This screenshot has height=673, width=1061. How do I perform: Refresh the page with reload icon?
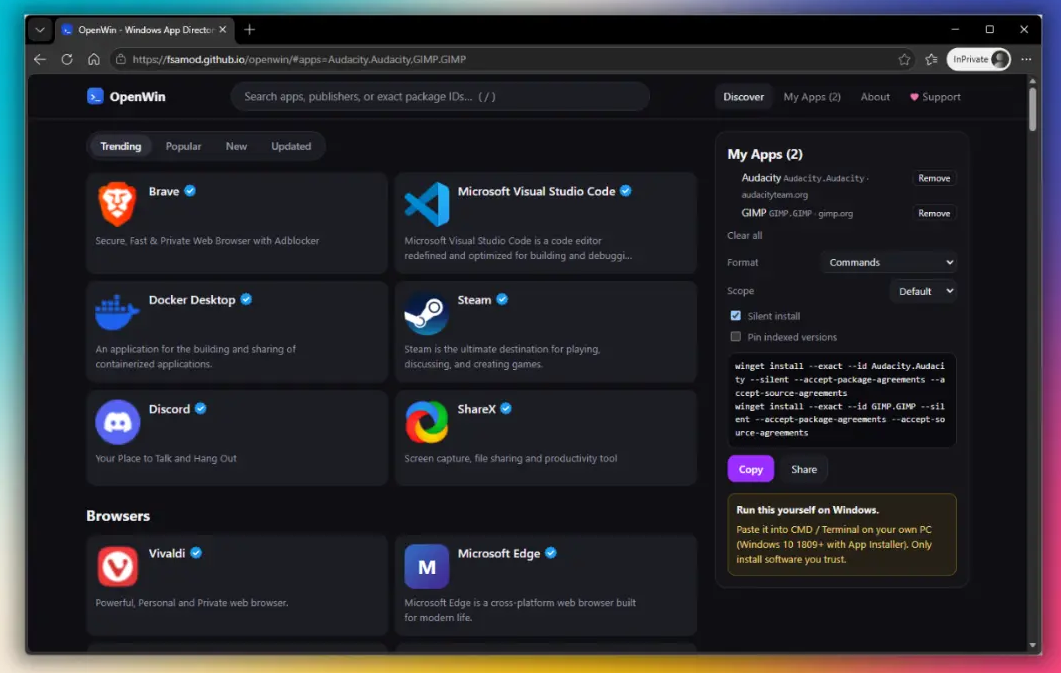[x=67, y=59]
